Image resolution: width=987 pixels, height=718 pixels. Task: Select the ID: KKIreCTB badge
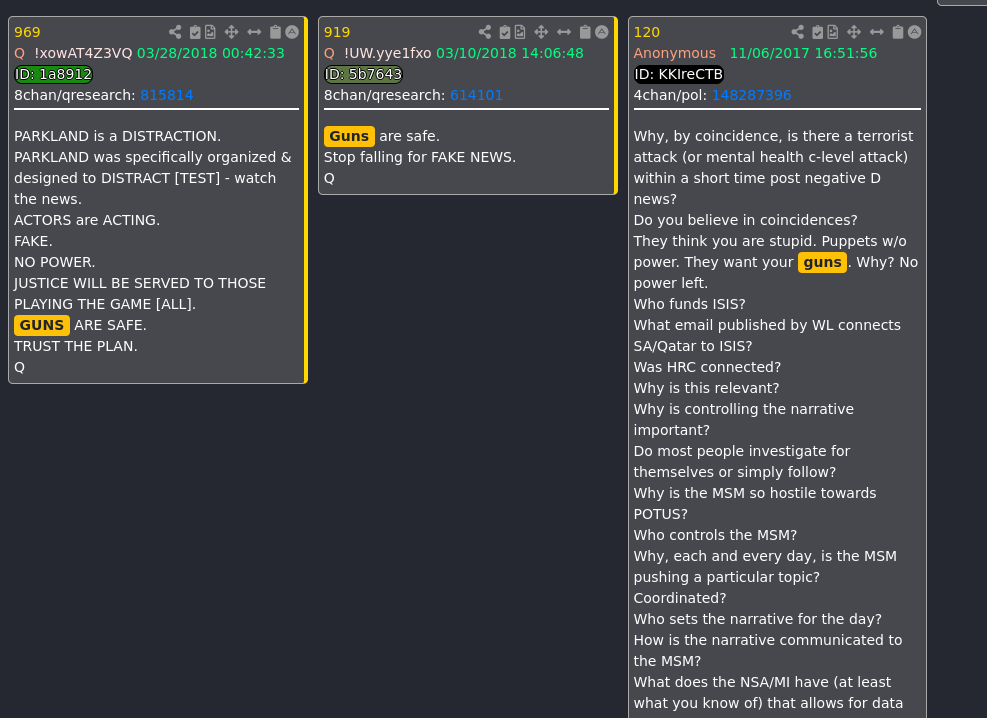coord(679,74)
